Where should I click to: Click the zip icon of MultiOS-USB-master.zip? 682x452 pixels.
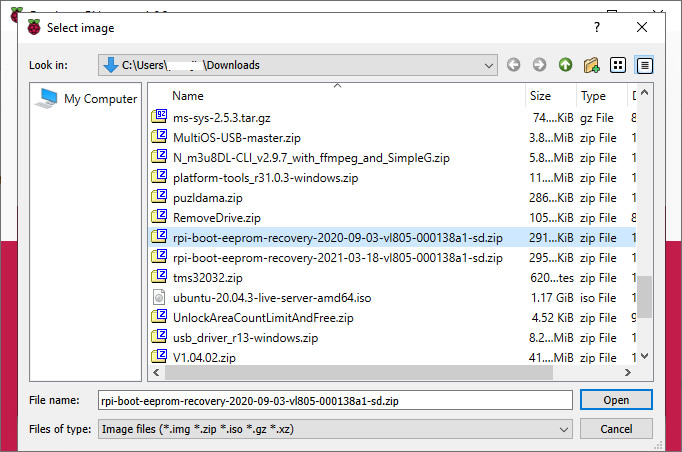click(x=159, y=136)
